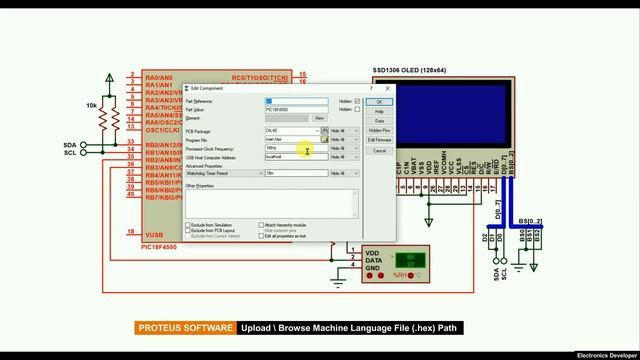
Task: Click the question mark help icon in dialog title
Action: (371, 88)
